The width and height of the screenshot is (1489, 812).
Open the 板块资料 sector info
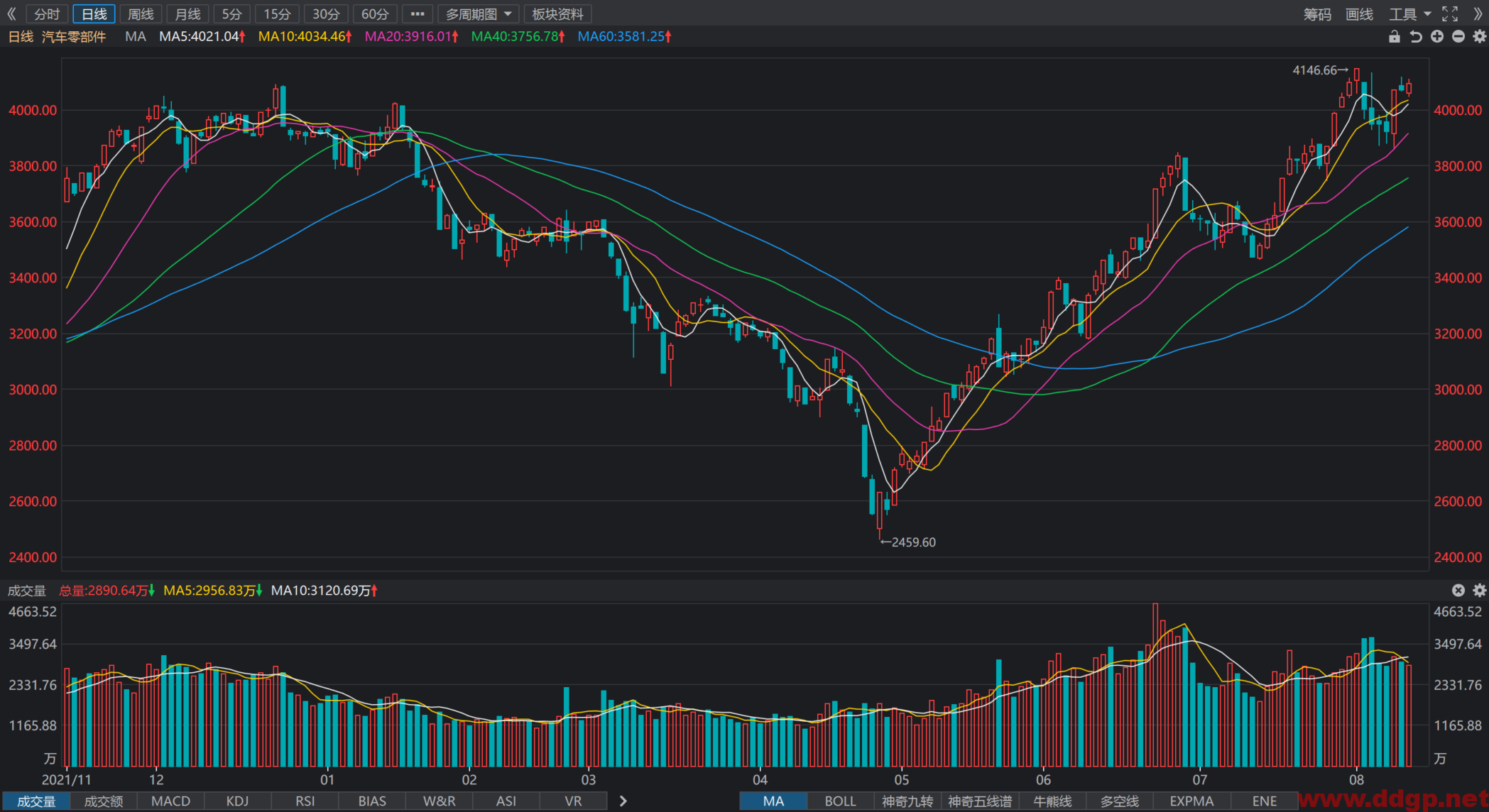557,13
